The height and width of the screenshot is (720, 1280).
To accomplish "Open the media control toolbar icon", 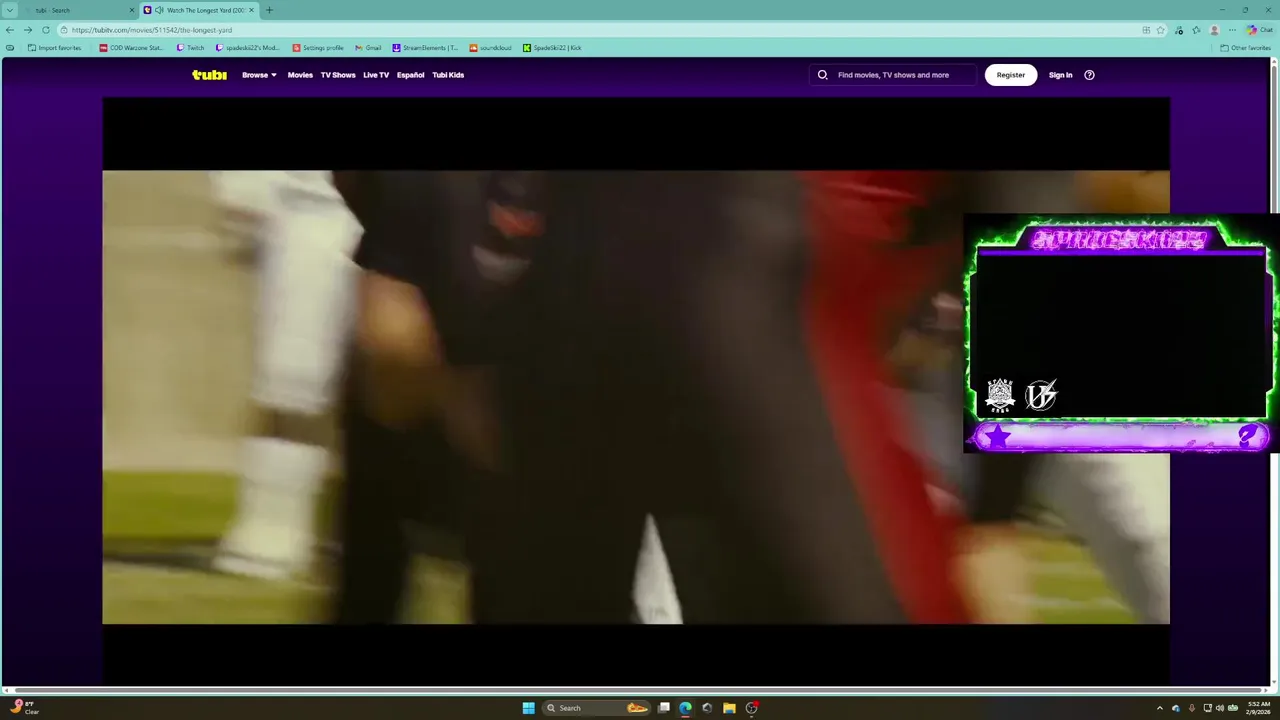I will tap(1180, 30).
